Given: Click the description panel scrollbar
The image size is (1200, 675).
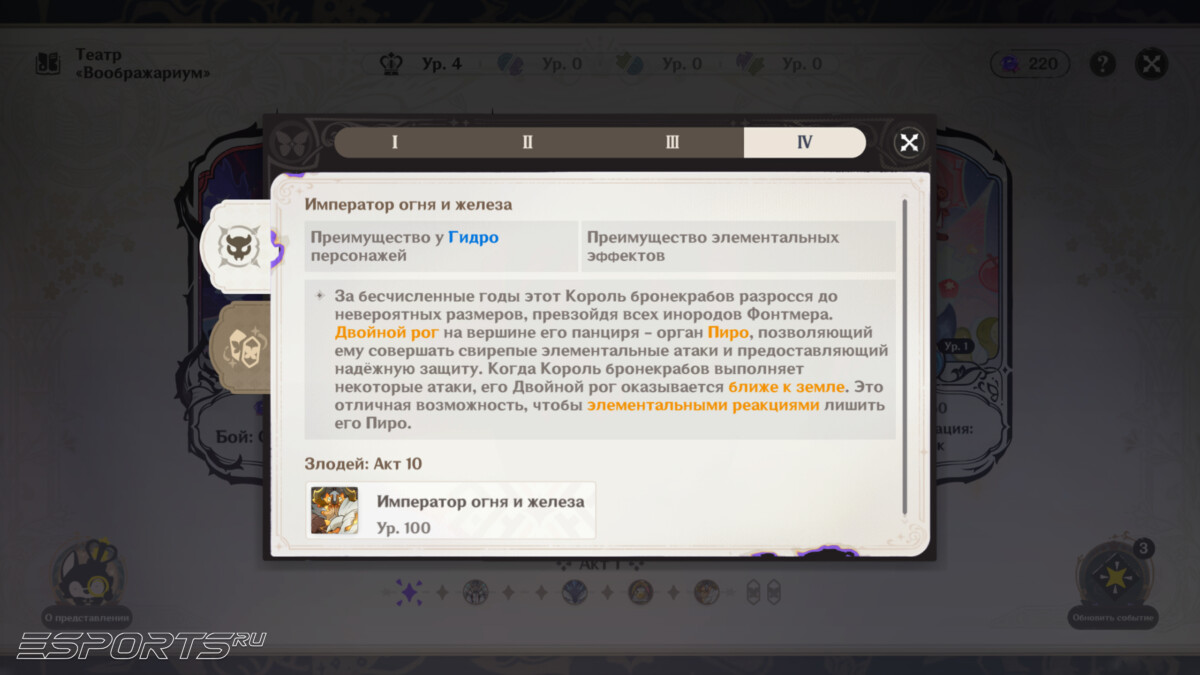Looking at the screenshot, I should (x=905, y=355).
